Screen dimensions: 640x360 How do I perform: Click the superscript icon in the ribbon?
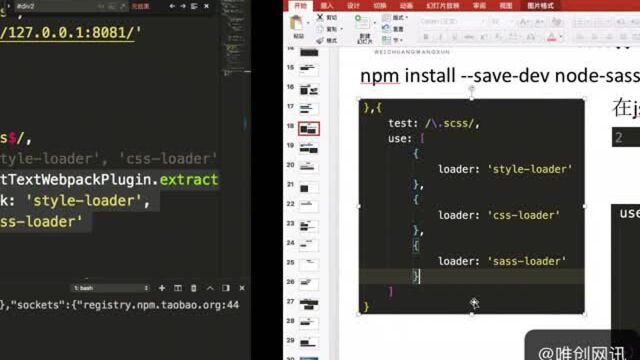tap(484, 37)
